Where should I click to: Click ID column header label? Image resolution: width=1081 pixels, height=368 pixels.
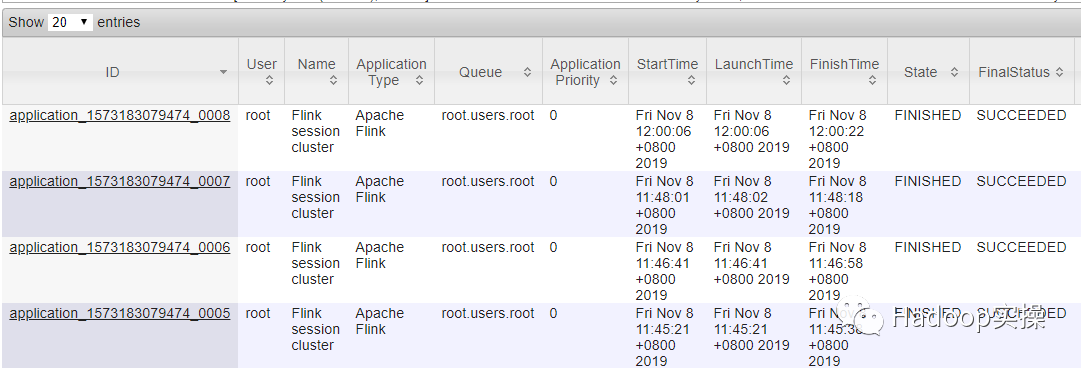point(112,72)
